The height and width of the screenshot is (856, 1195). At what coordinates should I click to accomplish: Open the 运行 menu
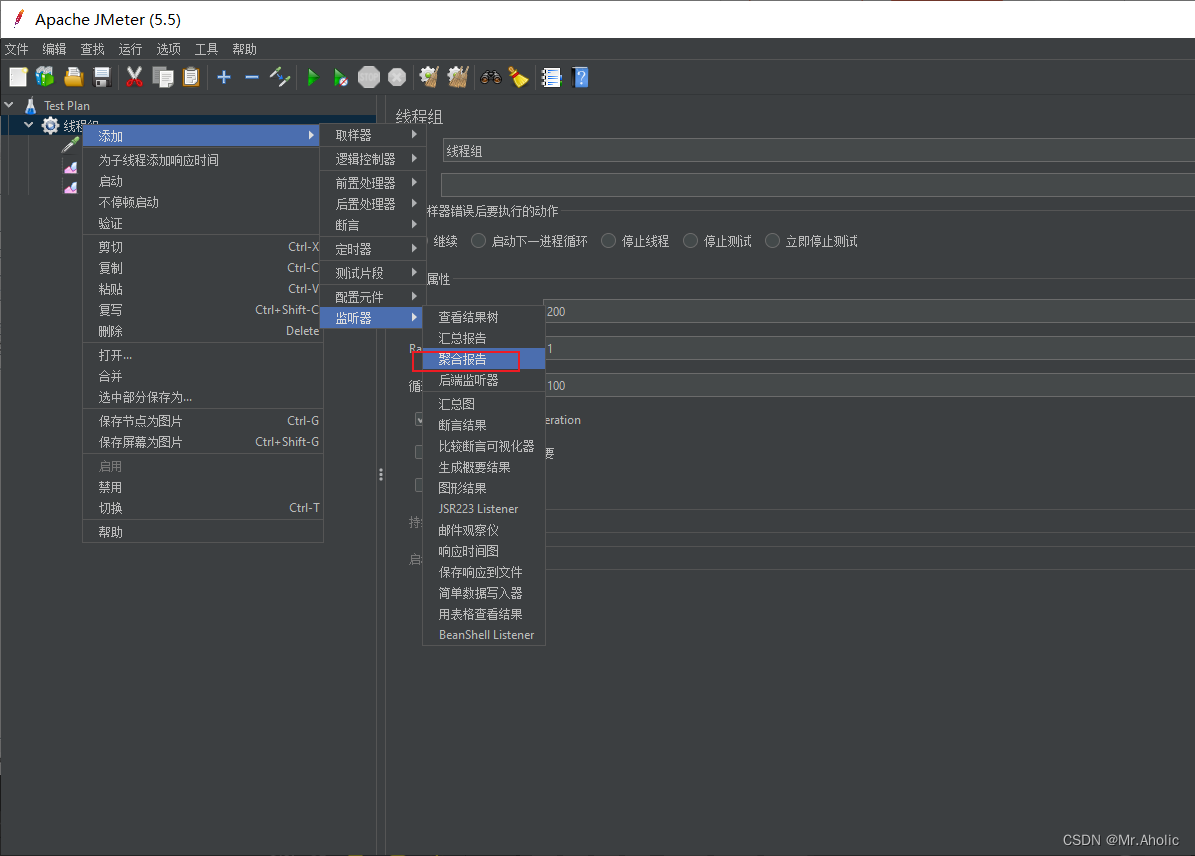[x=130, y=49]
